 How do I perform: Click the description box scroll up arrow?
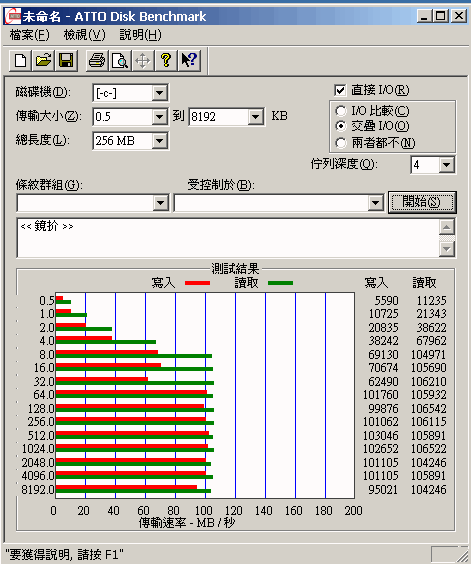tap(447, 228)
